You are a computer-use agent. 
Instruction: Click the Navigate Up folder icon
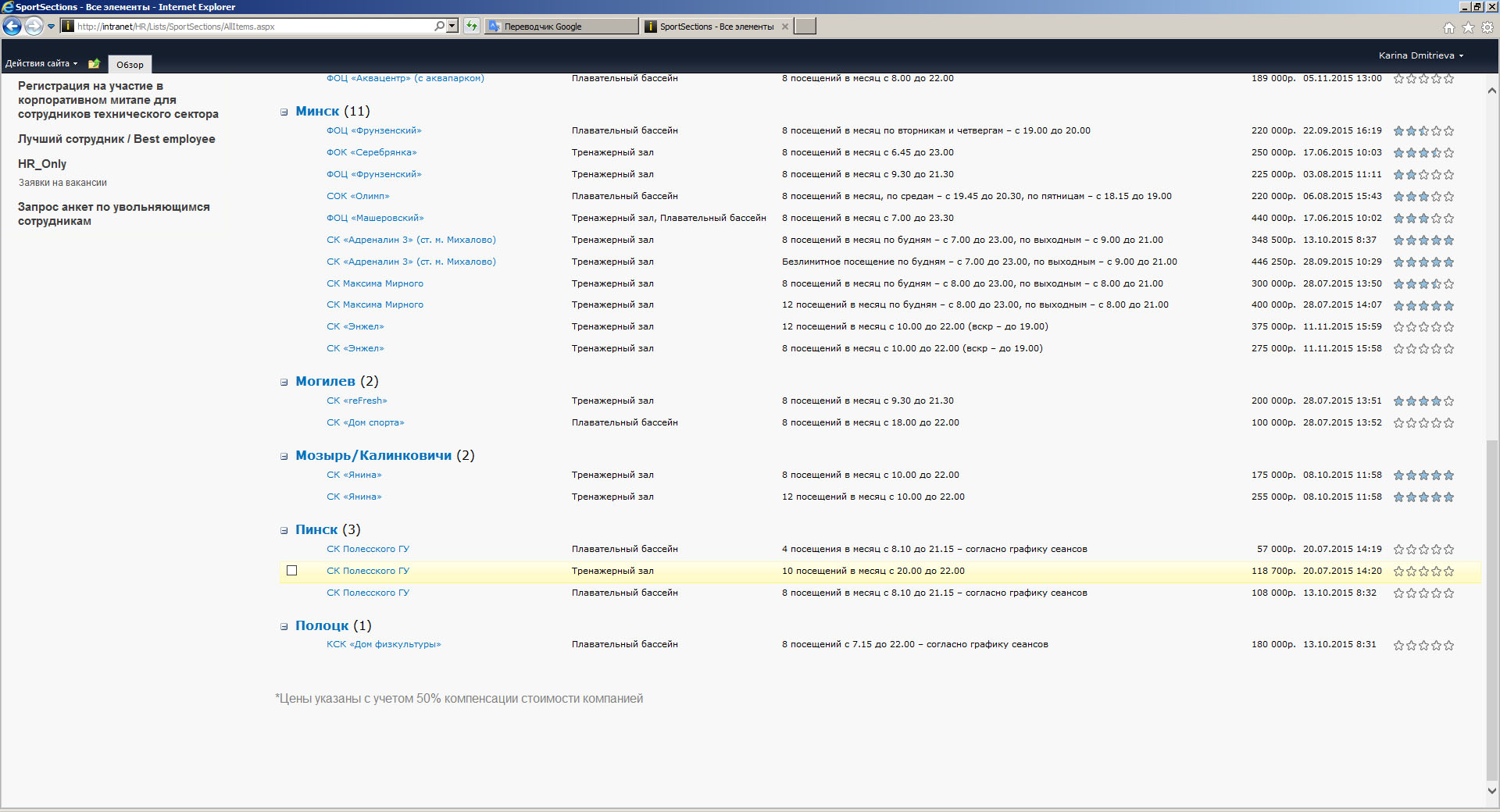pos(94,64)
